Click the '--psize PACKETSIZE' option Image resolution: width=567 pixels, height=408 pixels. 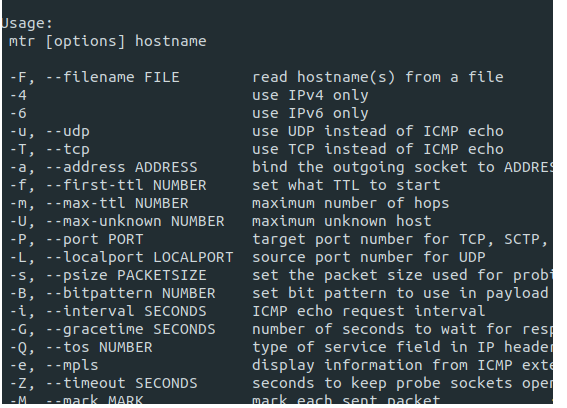[x=126, y=275]
